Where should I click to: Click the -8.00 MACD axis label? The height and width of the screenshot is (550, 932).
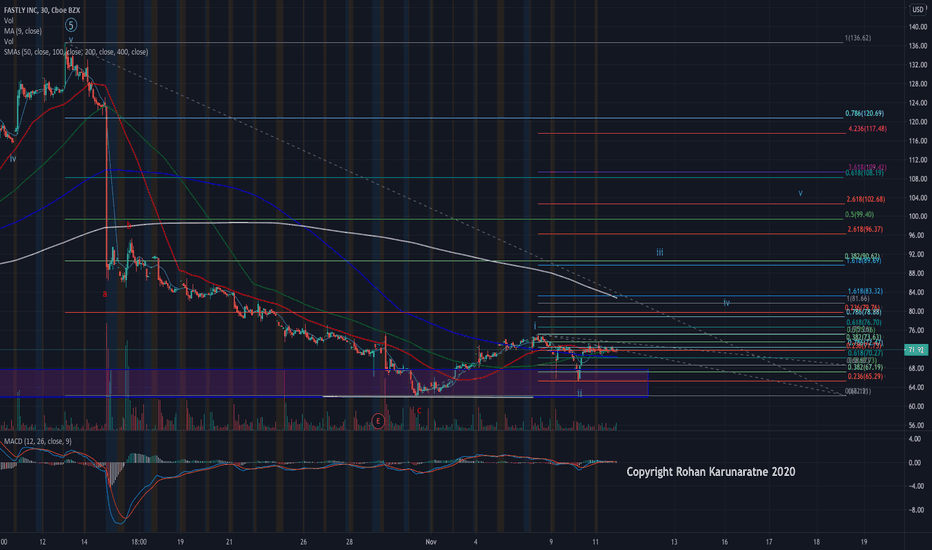pos(915,510)
